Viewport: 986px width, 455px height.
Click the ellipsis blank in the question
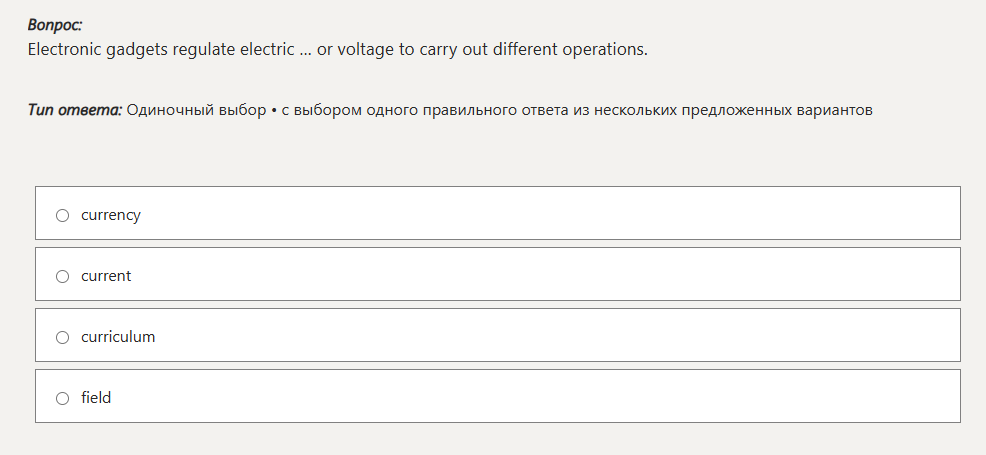pos(306,50)
